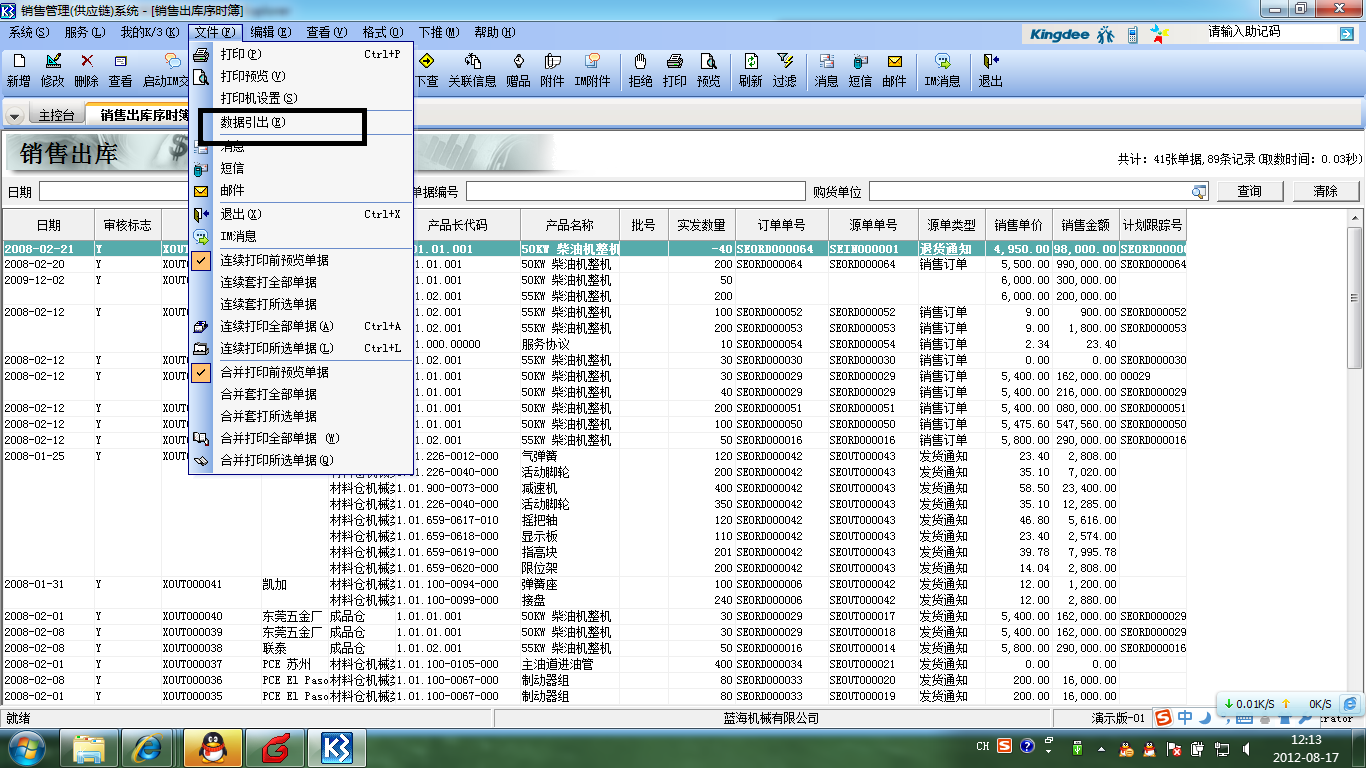Choose 合并打印全部单据(W) menu entry
This screenshot has width=1366, height=768.
pyautogui.click(x=301, y=438)
